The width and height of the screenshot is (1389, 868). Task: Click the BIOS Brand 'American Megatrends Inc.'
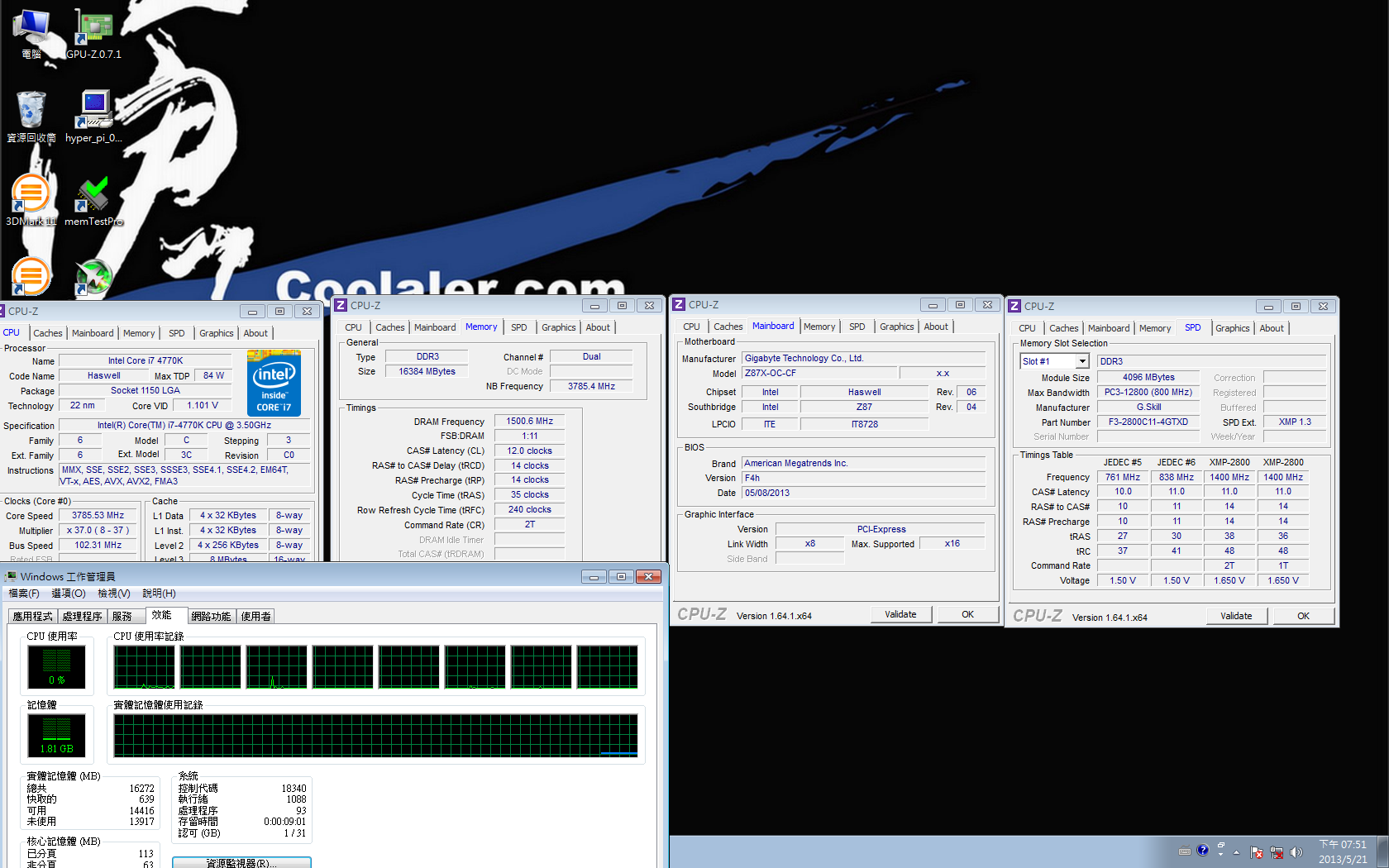[864, 464]
